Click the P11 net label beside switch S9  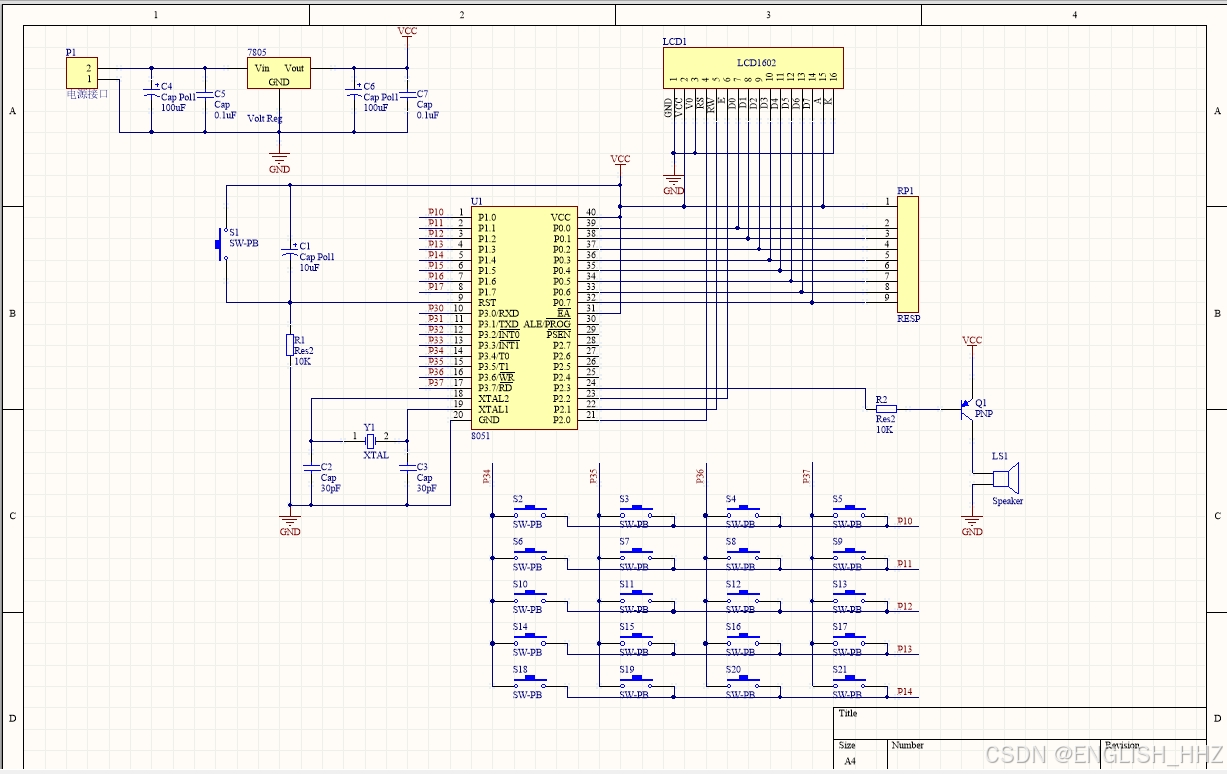pyautogui.click(x=904, y=564)
